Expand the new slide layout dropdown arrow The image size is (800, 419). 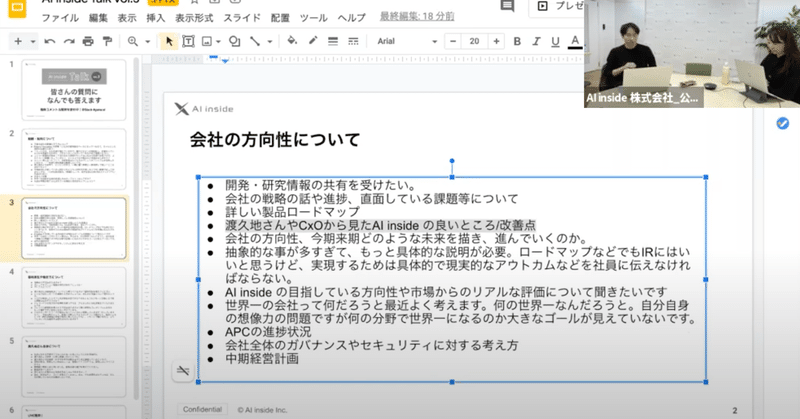(x=33, y=41)
